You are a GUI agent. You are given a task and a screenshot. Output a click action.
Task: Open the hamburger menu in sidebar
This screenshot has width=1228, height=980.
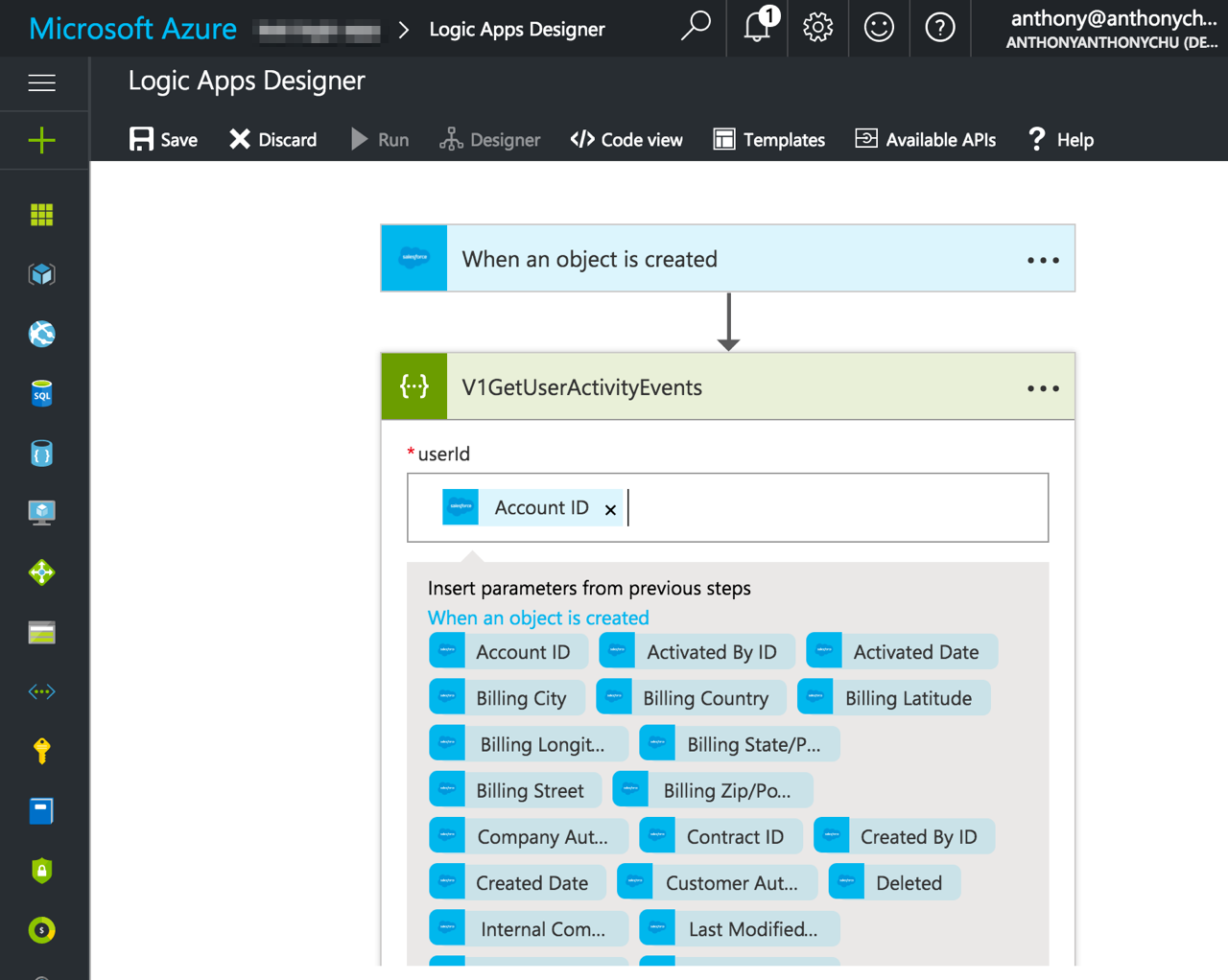[x=41, y=82]
